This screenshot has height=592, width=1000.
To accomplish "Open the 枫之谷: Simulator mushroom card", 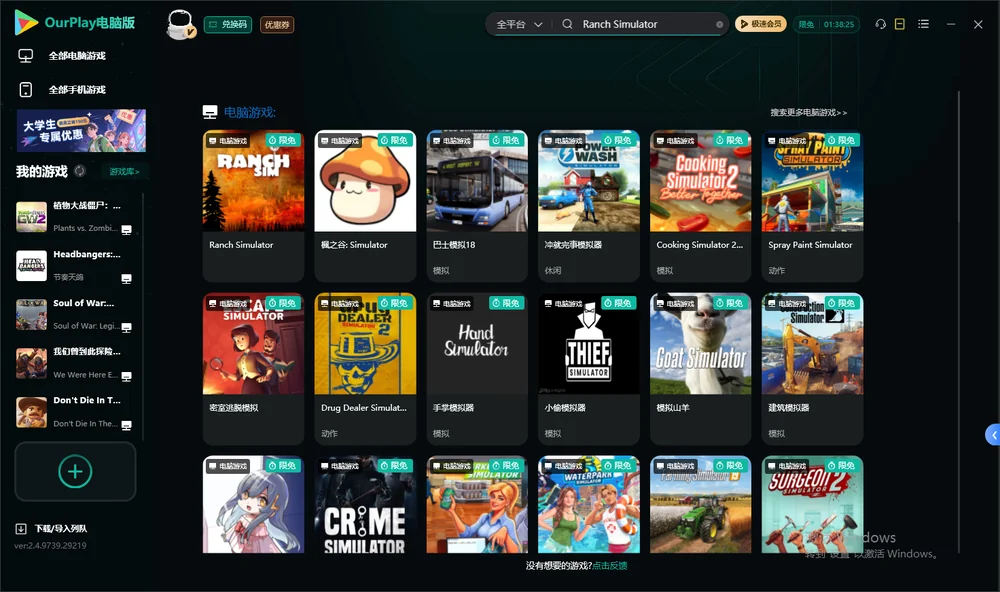I will (x=365, y=205).
